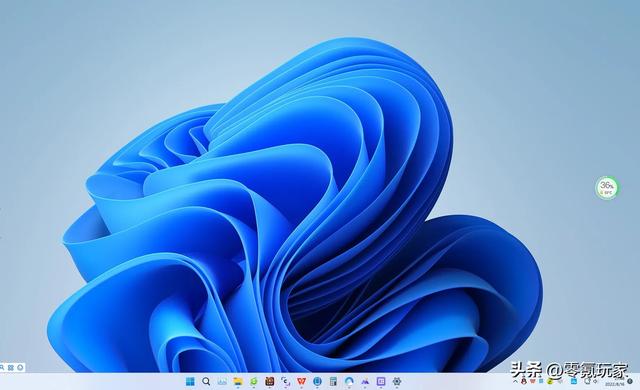
Task: Click the red WPS tray icon
Action: (x=533, y=381)
